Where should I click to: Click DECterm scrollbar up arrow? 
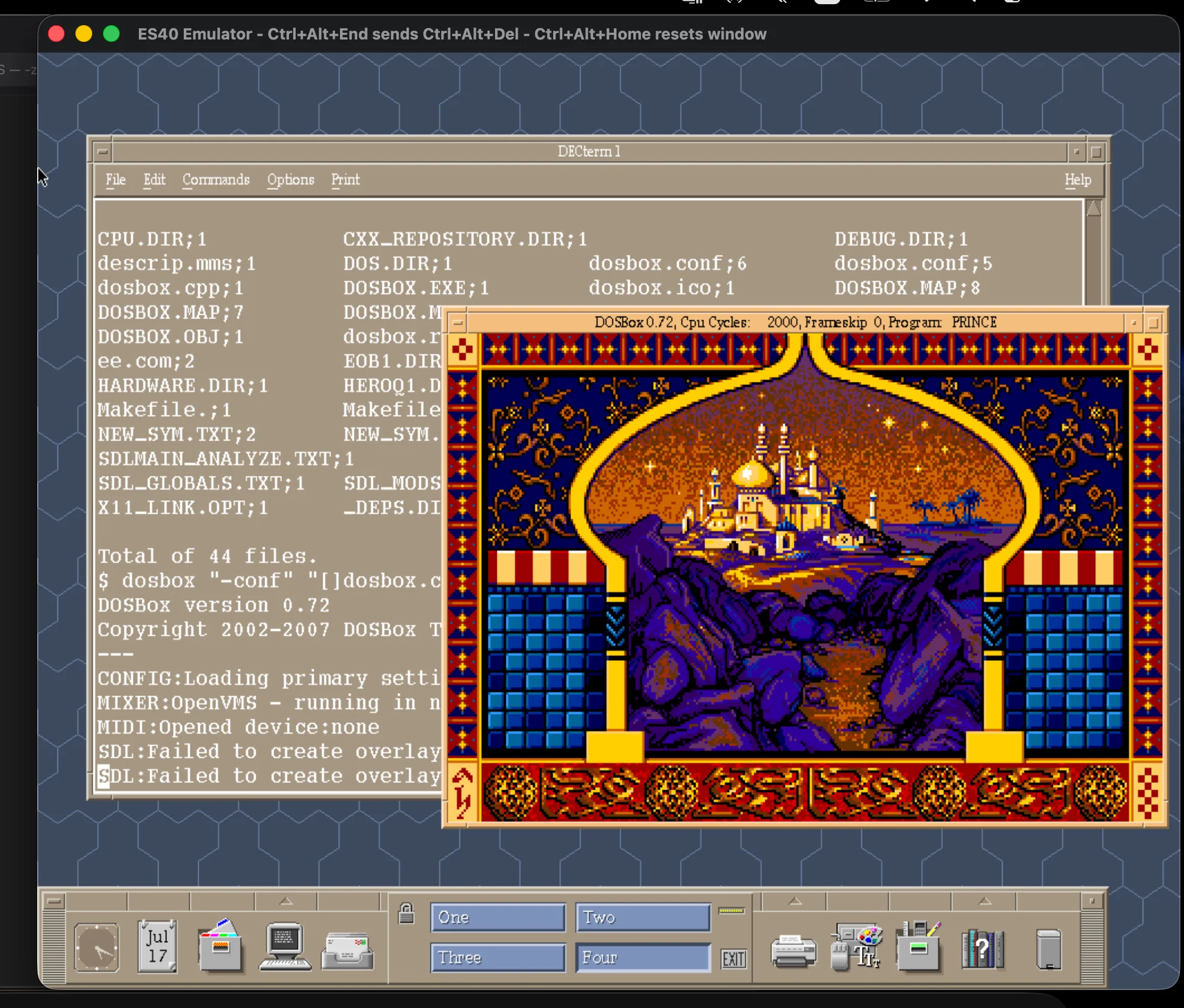coord(1094,209)
